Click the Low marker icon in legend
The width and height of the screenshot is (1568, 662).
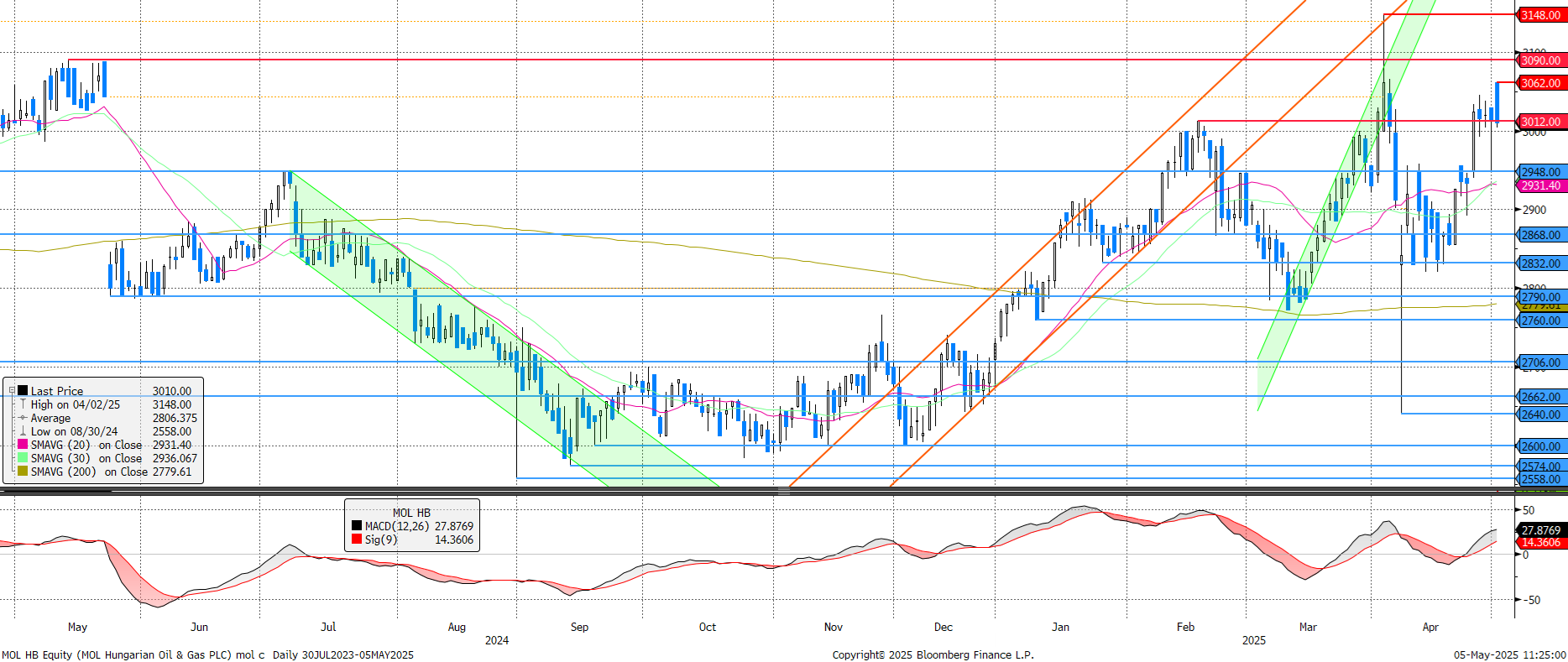[23, 431]
